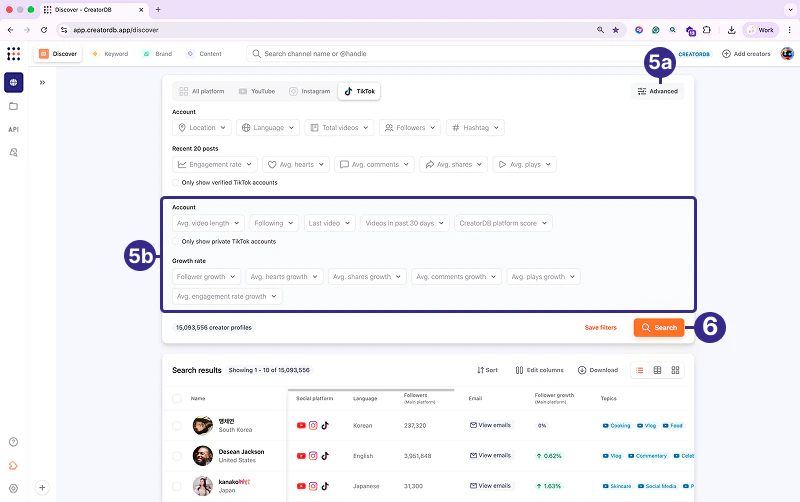
Task: Check the kanako row box
Action: click(x=177, y=486)
